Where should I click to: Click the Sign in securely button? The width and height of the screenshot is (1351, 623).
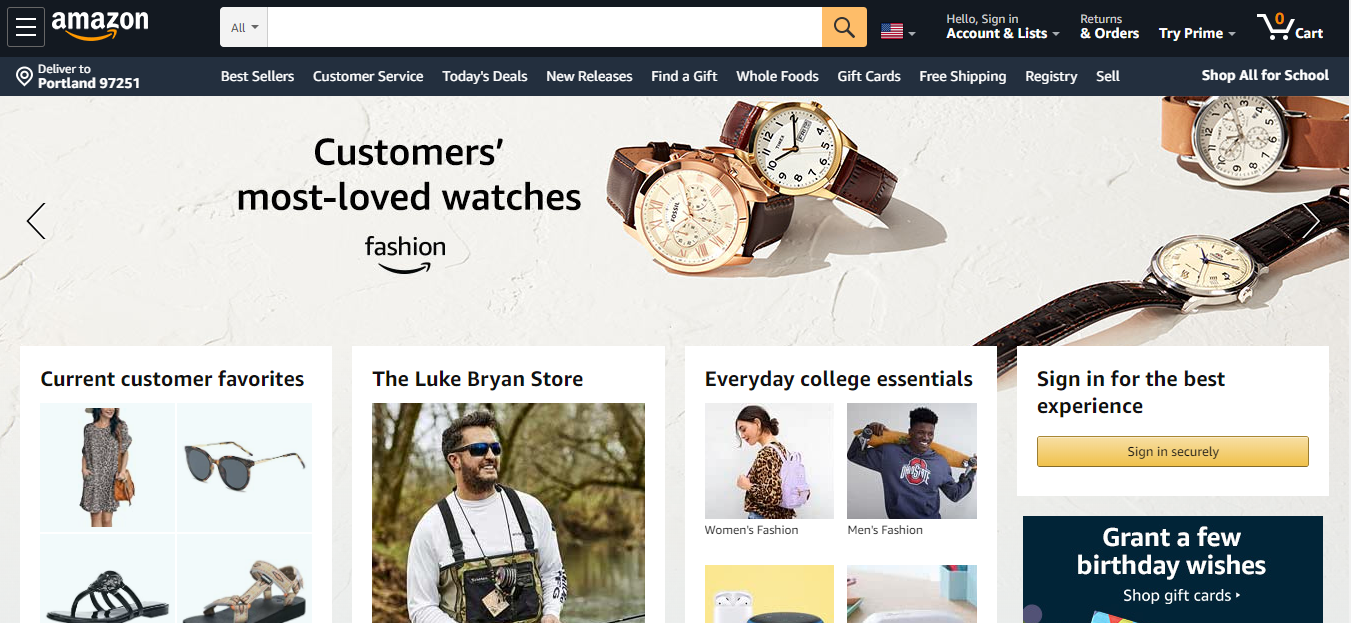pos(1172,451)
